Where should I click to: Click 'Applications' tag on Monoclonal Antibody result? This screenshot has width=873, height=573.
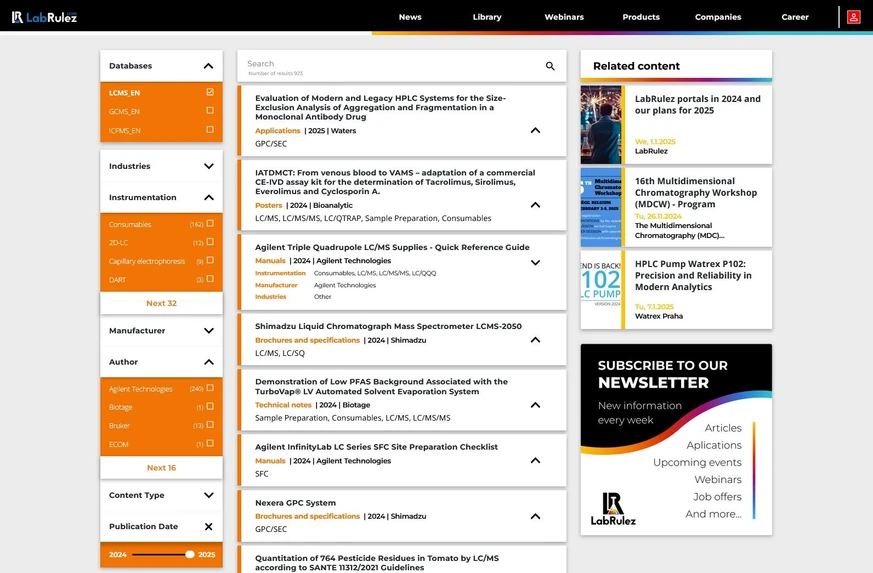[277, 131]
